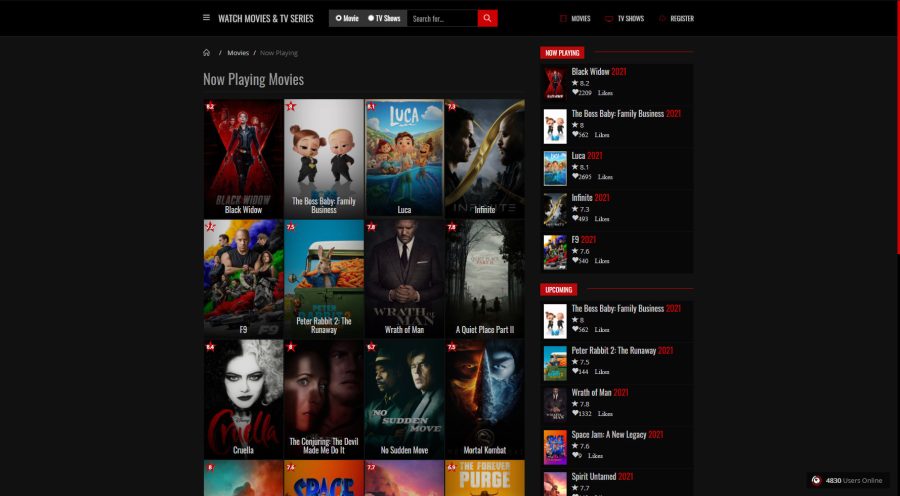Click the Now Playing breadcrumb text
Viewport: 900px width, 496px height.
click(279, 53)
